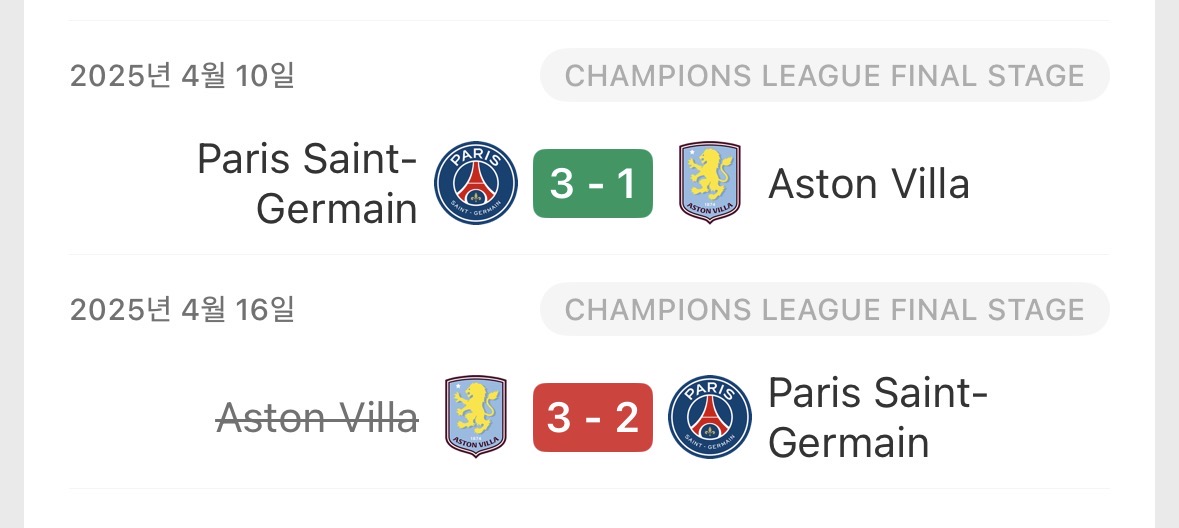Open the red 3 - 2 score badge
This screenshot has height=528, width=1179.
point(592,417)
